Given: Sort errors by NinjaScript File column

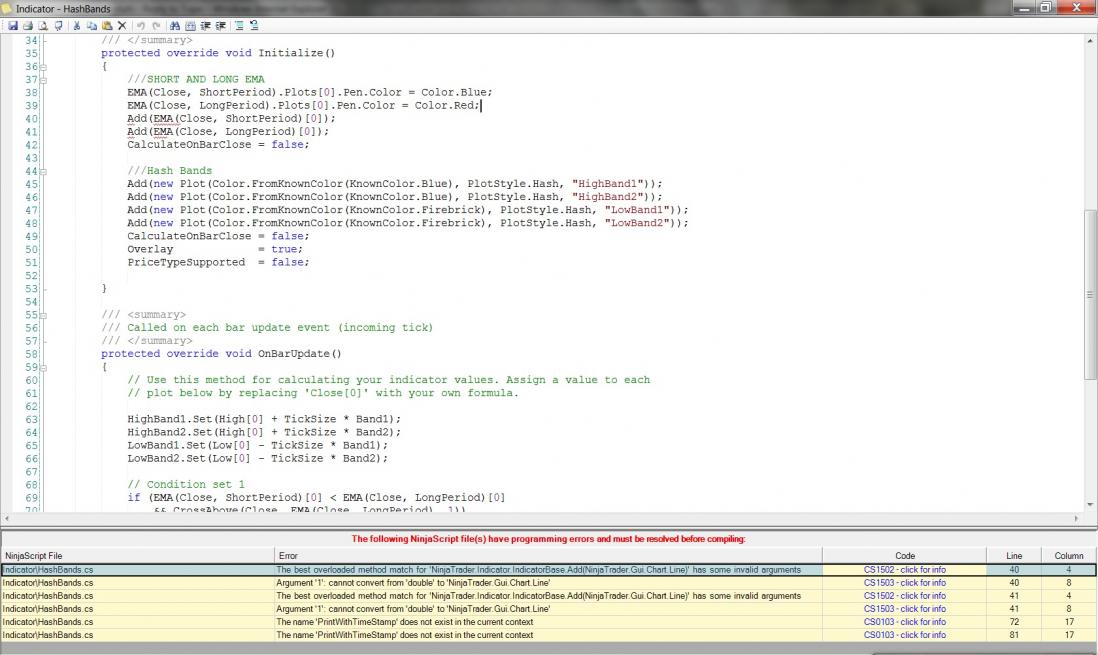Looking at the screenshot, I should (x=137, y=556).
